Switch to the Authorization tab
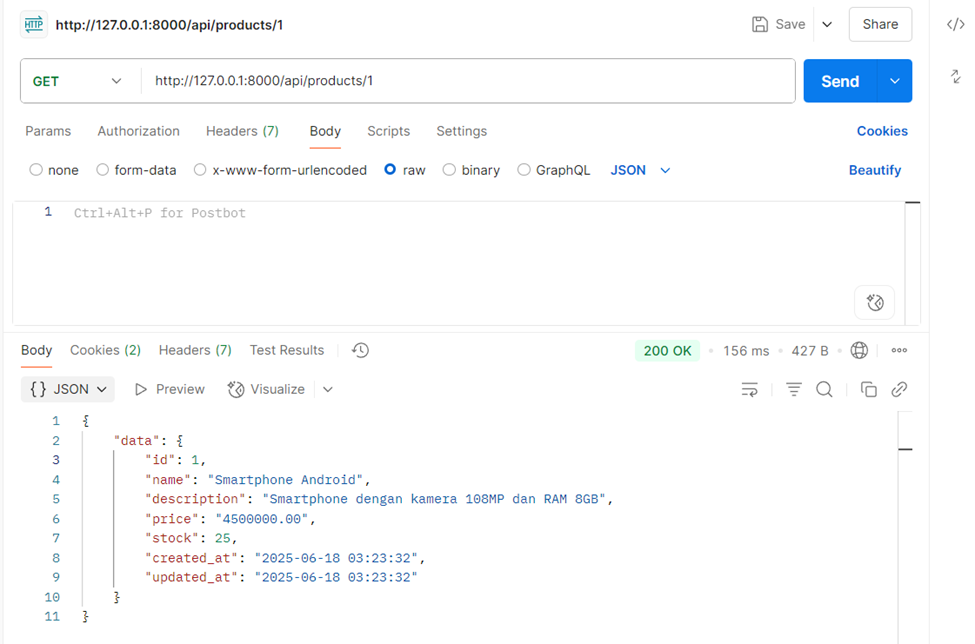Viewport: 975px width, 644px height. tap(138, 131)
